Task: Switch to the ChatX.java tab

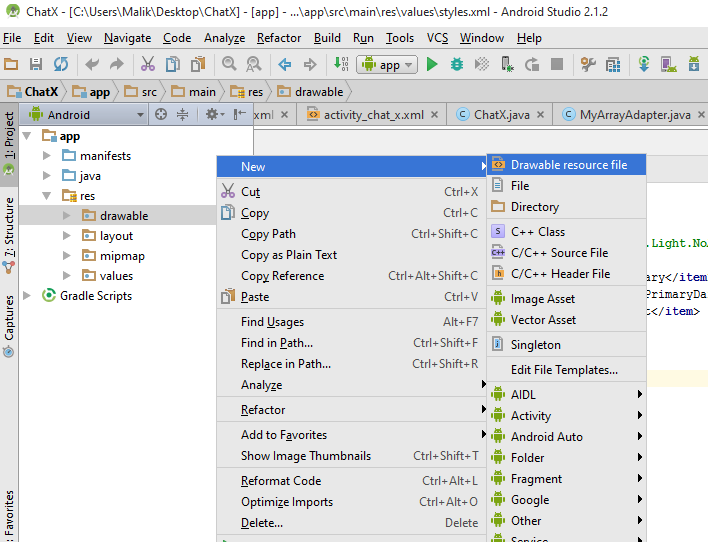Action: [x=501, y=115]
